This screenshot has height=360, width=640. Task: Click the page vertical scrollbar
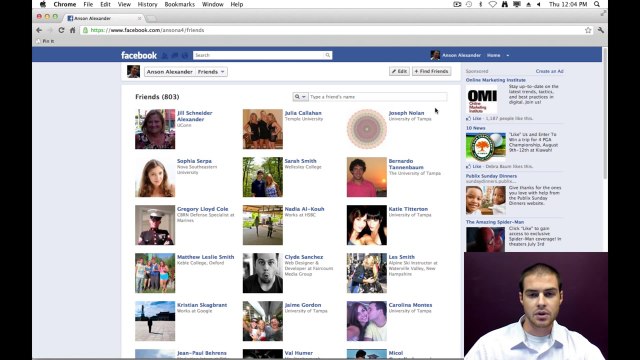(604, 112)
